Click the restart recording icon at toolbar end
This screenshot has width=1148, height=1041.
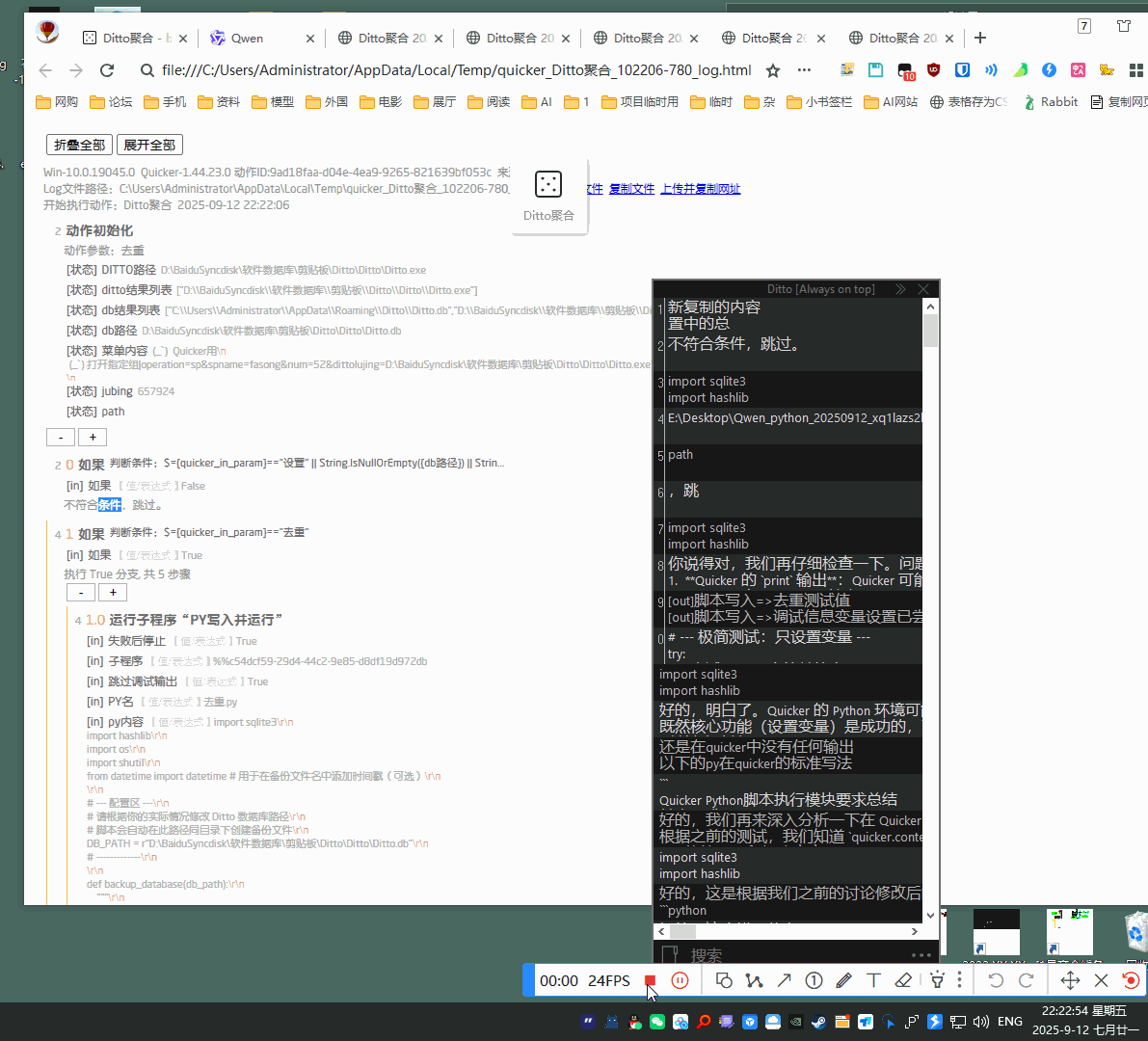tap(1132, 981)
